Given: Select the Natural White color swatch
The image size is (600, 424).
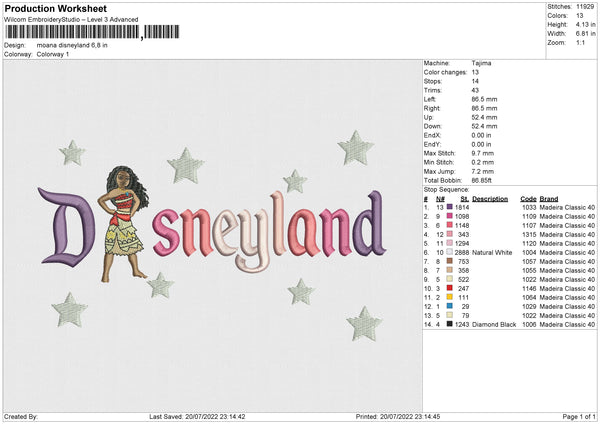Looking at the screenshot, I should (x=450, y=252).
